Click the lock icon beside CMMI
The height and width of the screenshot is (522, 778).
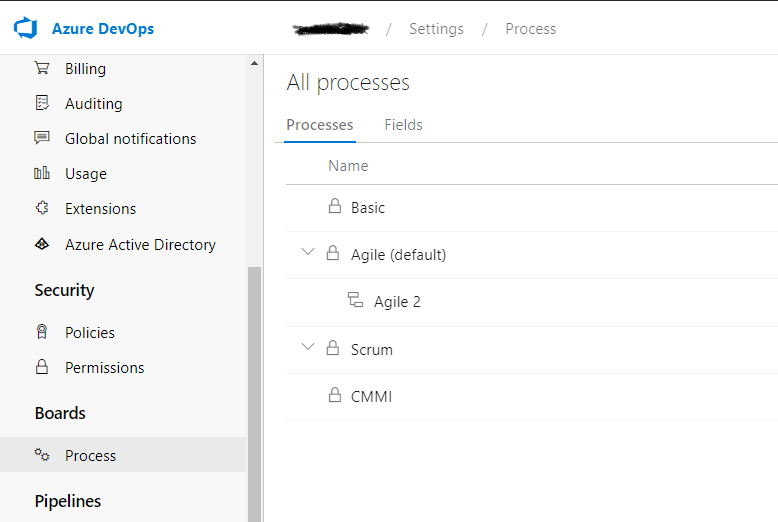pos(335,395)
